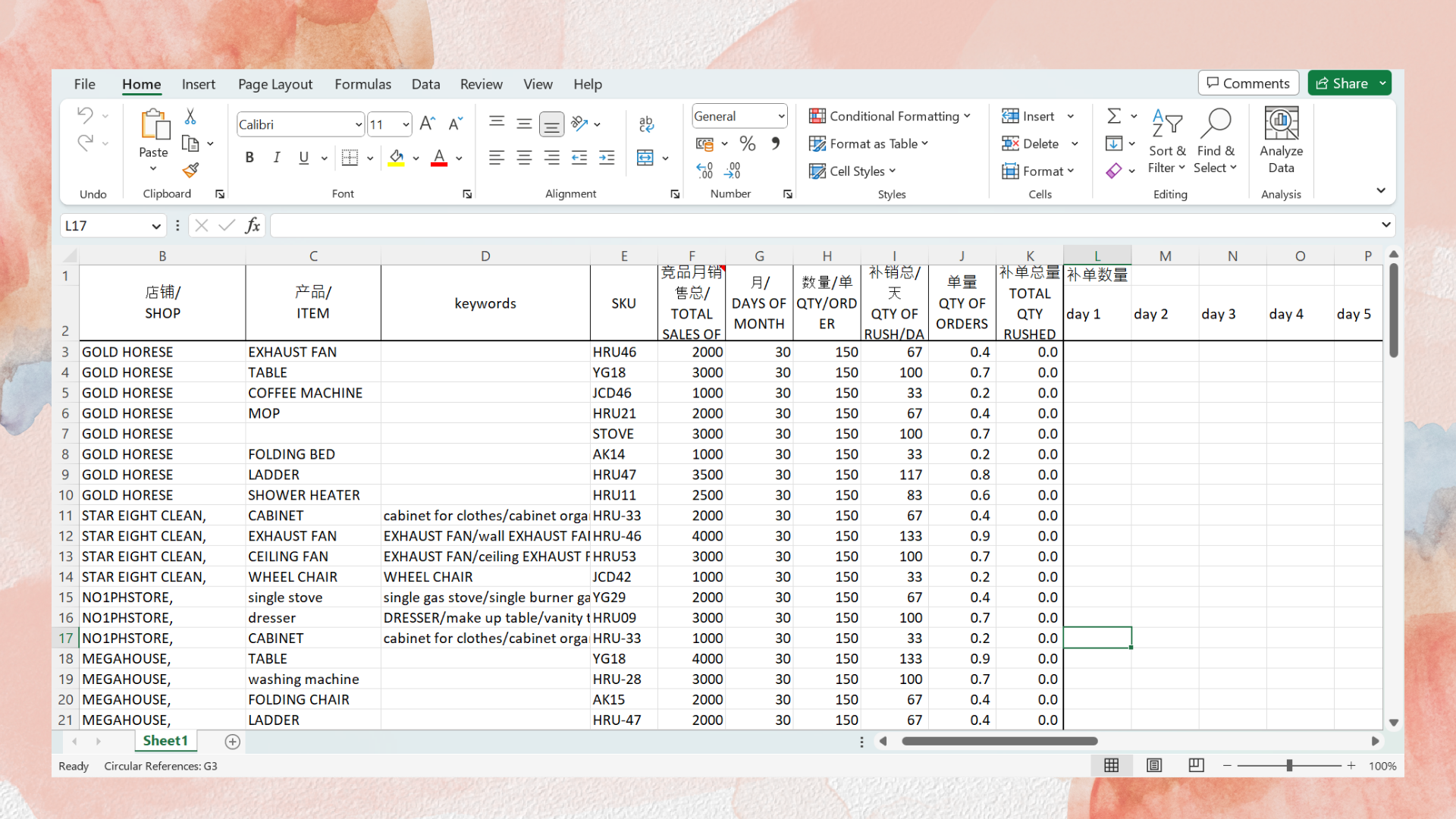Image resolution: width=1456 pixels, height=819 pixels.
Task: Open the General number format dropdown
Action: tap(781, 116)
